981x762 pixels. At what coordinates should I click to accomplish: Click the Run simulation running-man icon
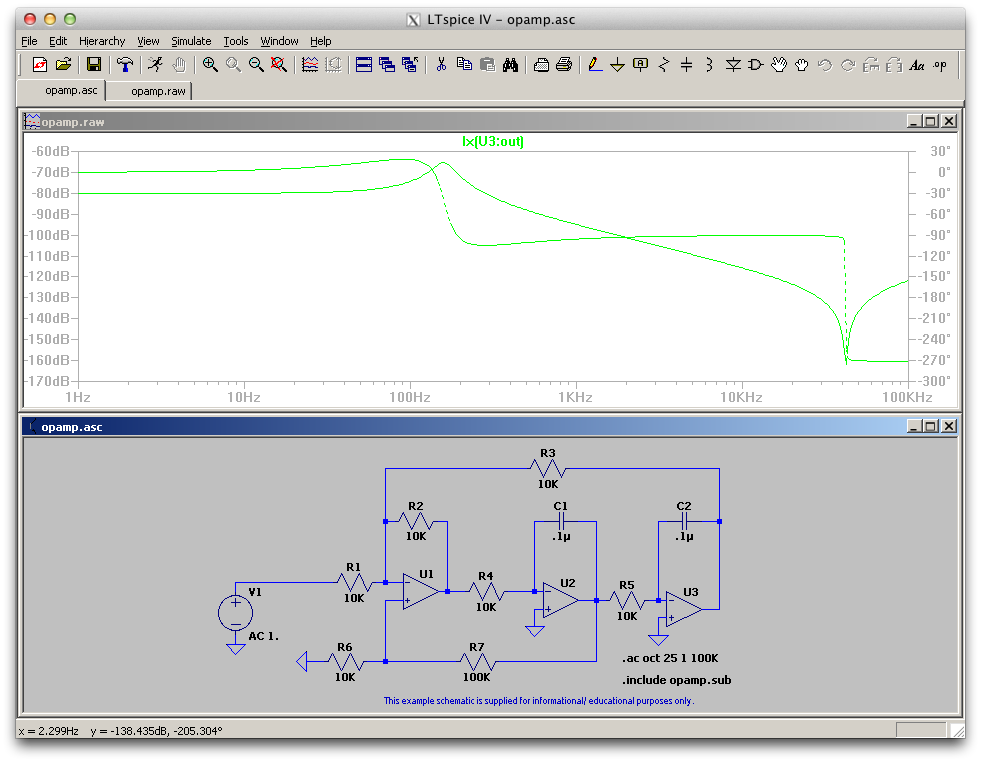pos(155,64)
